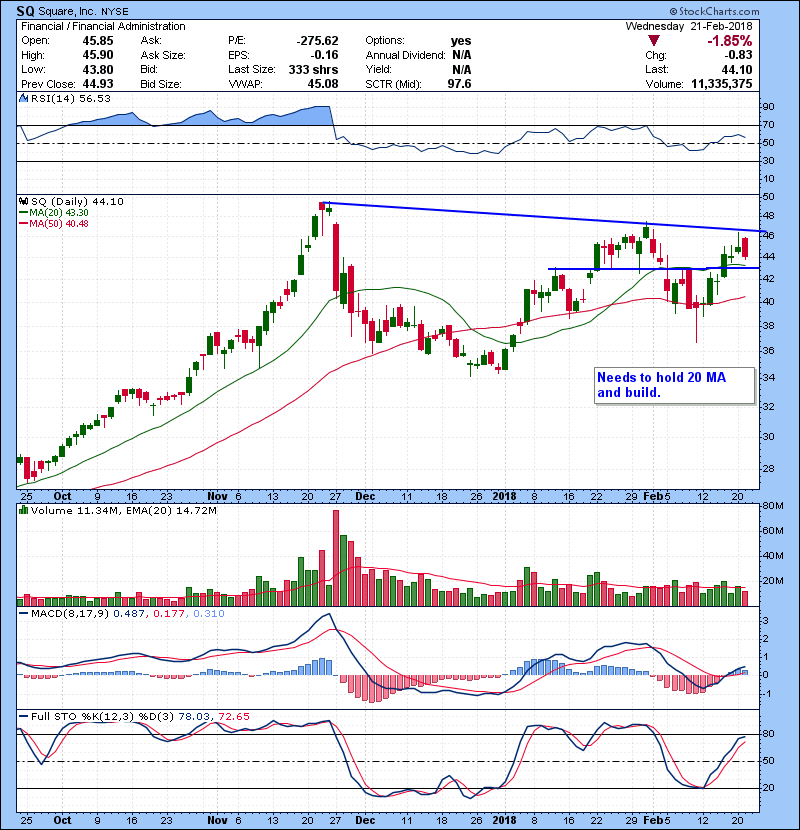Click the Options 'yes' value
Image resolution: width=800 pixels, height=830 pixels.
461,41
